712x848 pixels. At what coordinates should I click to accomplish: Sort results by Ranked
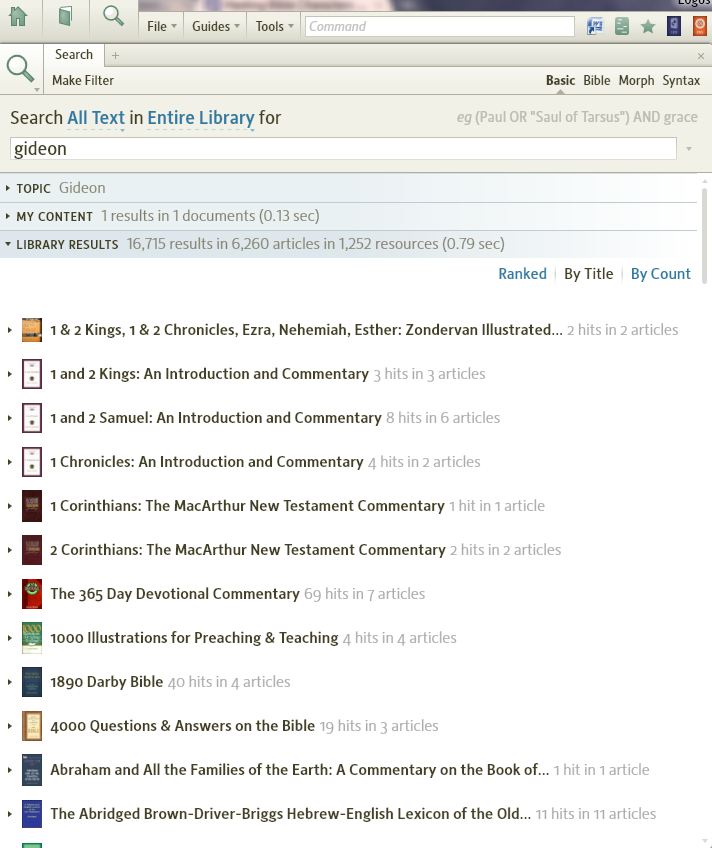[522, 274]
